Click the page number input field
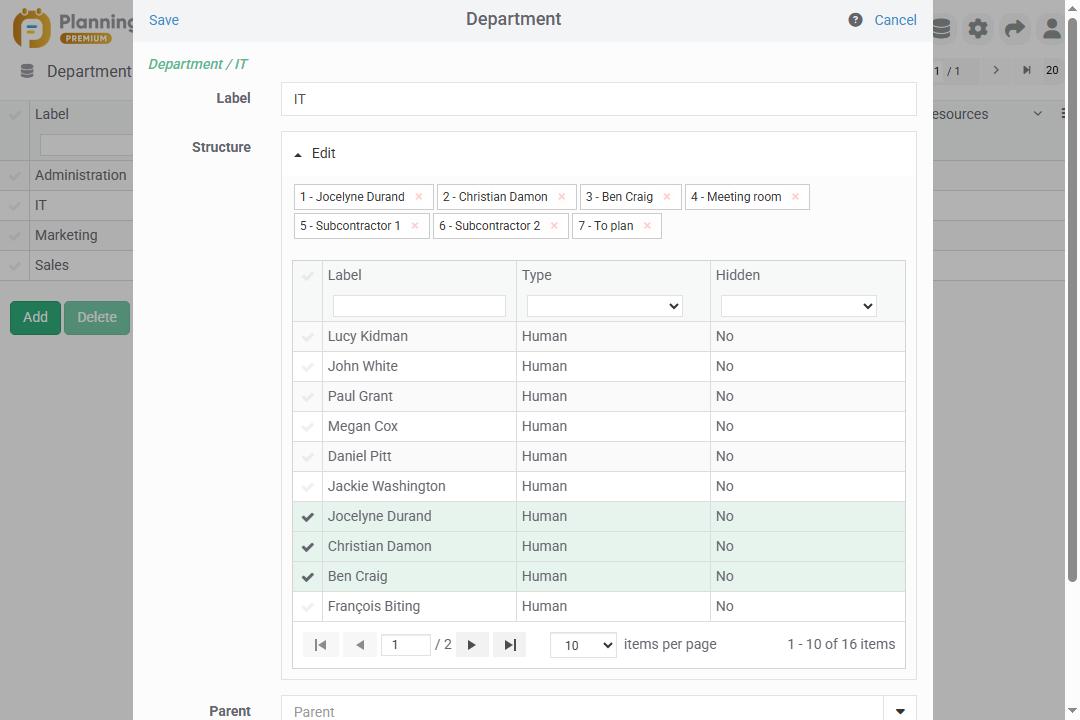The width and height of the screenshot is (1080, 720). pyautogui.click(x=406, y=645)
